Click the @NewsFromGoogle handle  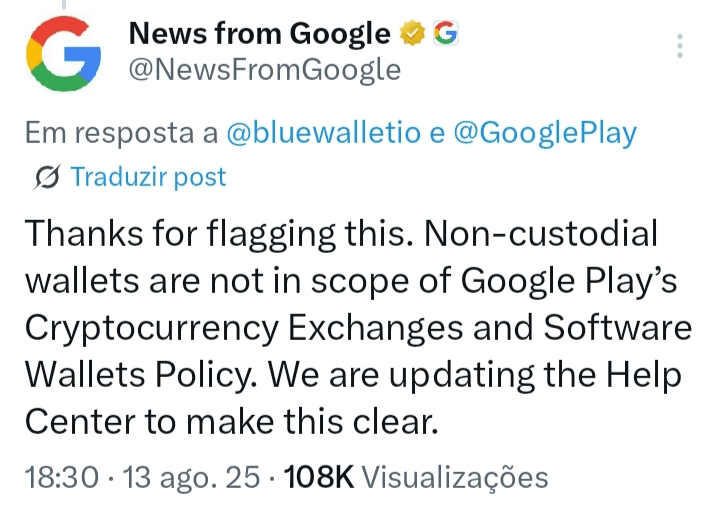[x=265, y=69]
